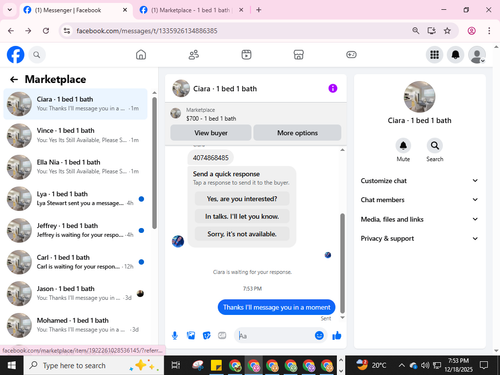Open the Carl - 1 bed 1 bath conversation
Viewport: 500px width, 375px height.
(75, 262)
